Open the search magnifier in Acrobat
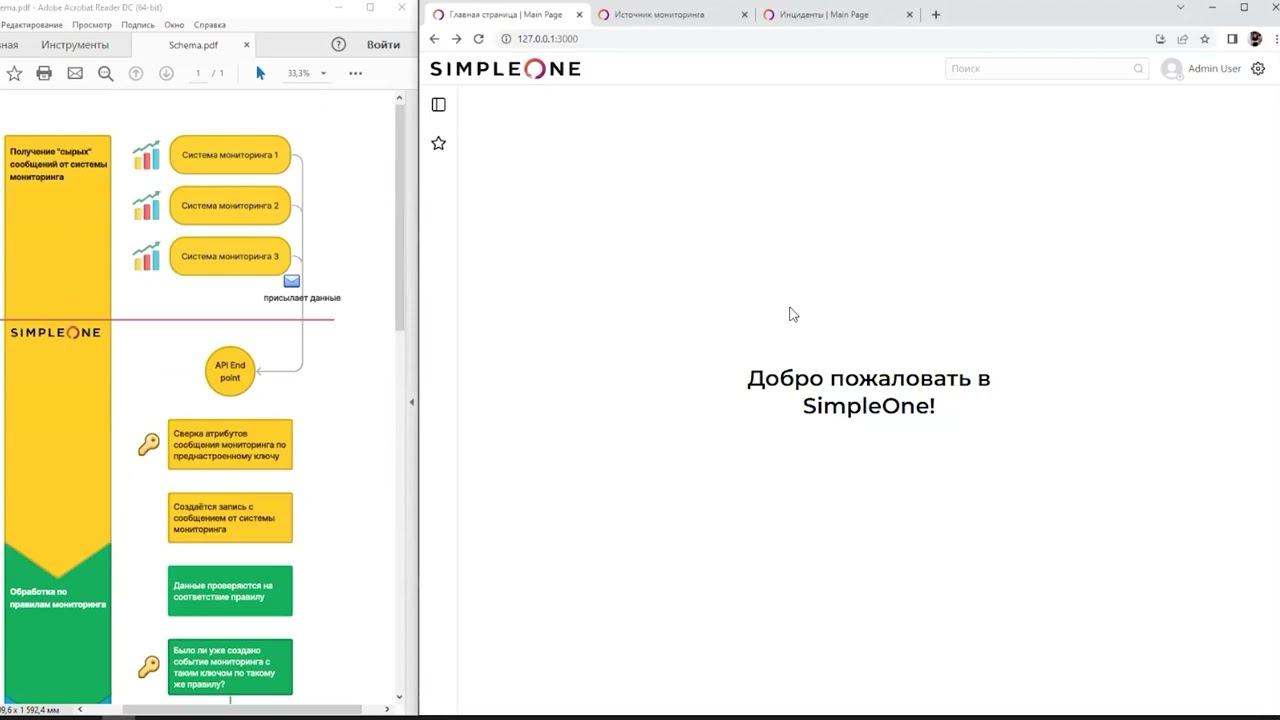 pos(105,72)
